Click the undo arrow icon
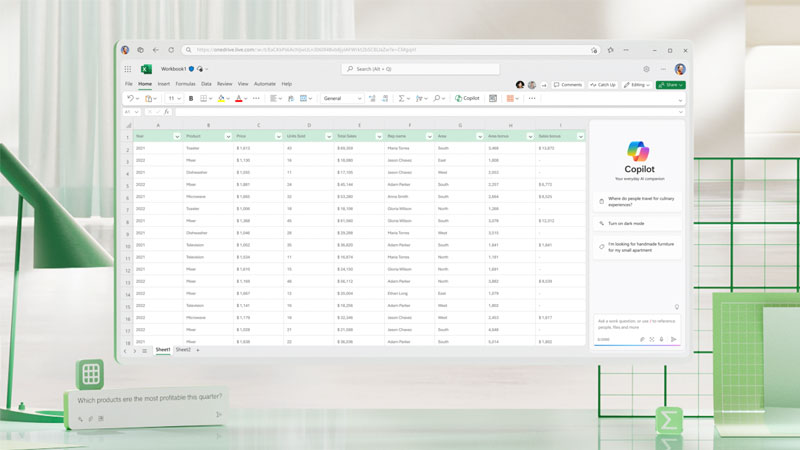800x450 pixels. (x=130, y=99)
